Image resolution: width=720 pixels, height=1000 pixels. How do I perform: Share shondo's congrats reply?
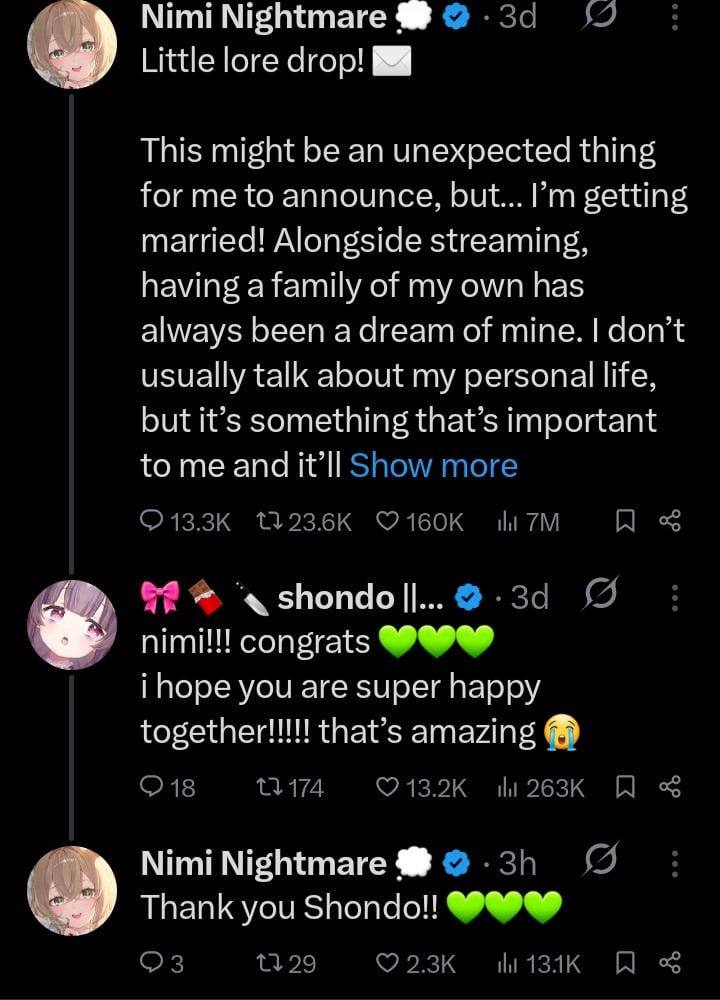click(x=670, y=788)
